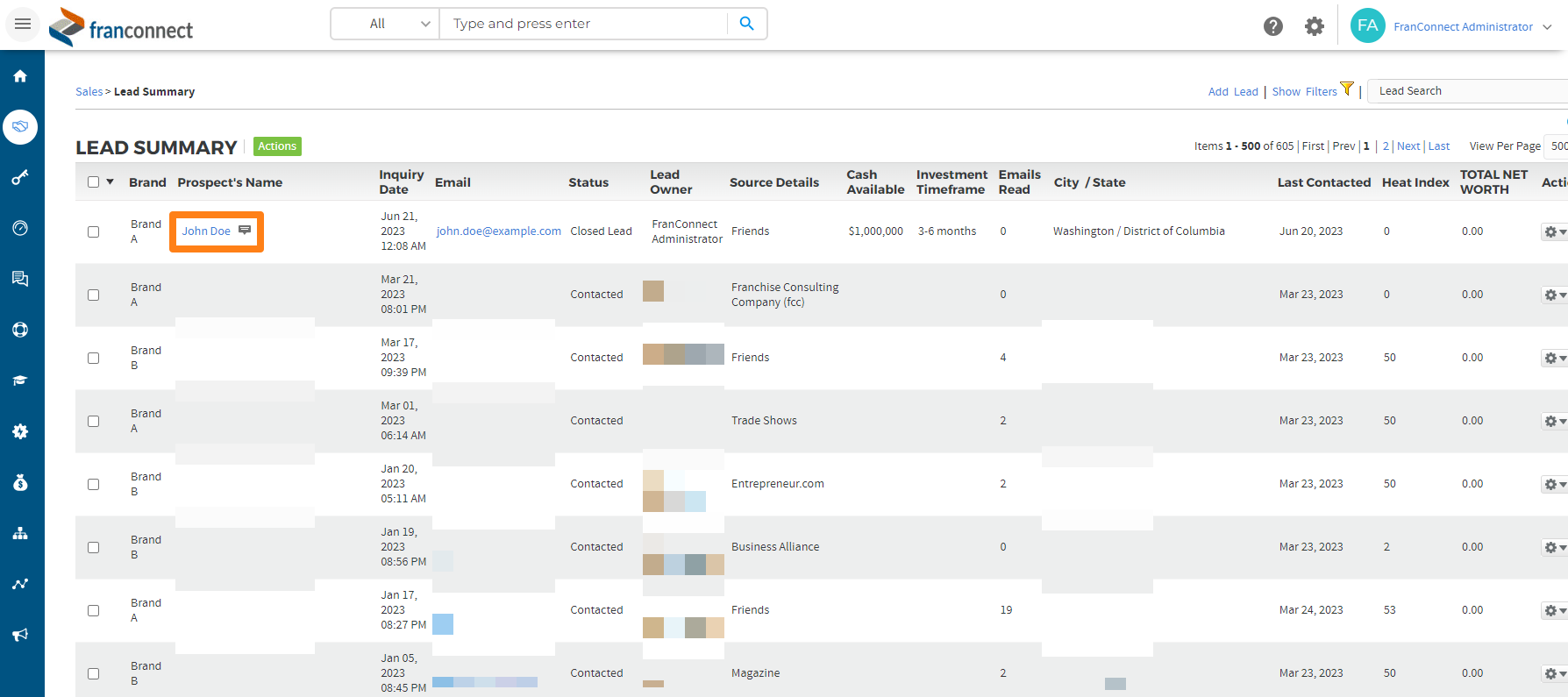Open the action gear dropdown in the Mar 17, 2023 row
Image resolution: width=1568 pixels, height=697 pixels.
coord(1554,358)
